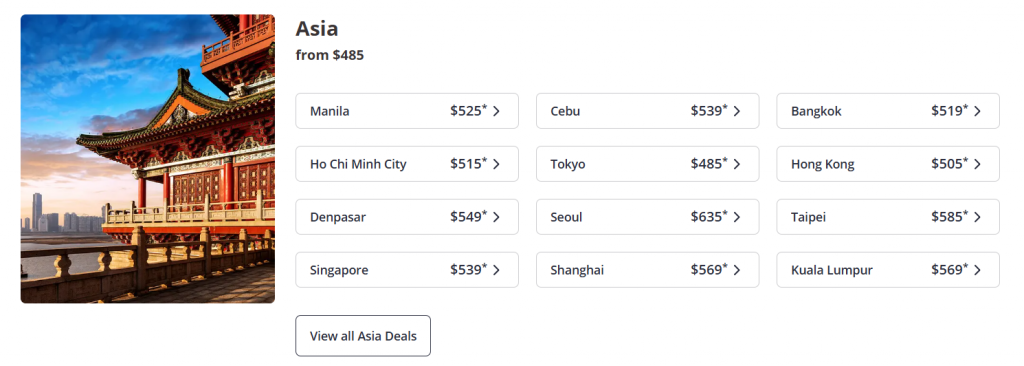Click the arrow icon beside Bangkok $519
The width and height of the screenshot is (1024, 366).
click(977, 111)
